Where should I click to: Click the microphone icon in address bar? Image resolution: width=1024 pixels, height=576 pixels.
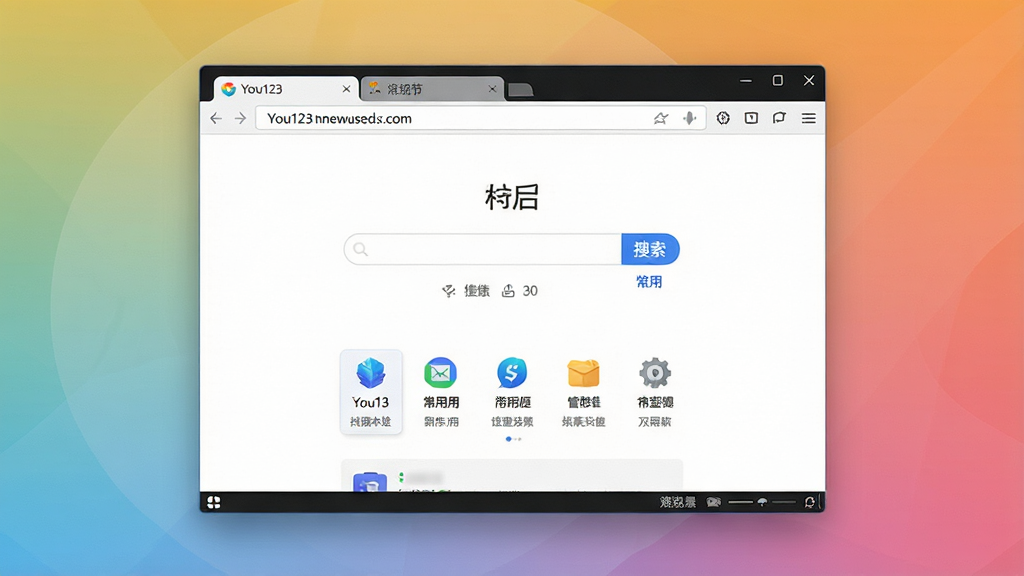[690, 118]
